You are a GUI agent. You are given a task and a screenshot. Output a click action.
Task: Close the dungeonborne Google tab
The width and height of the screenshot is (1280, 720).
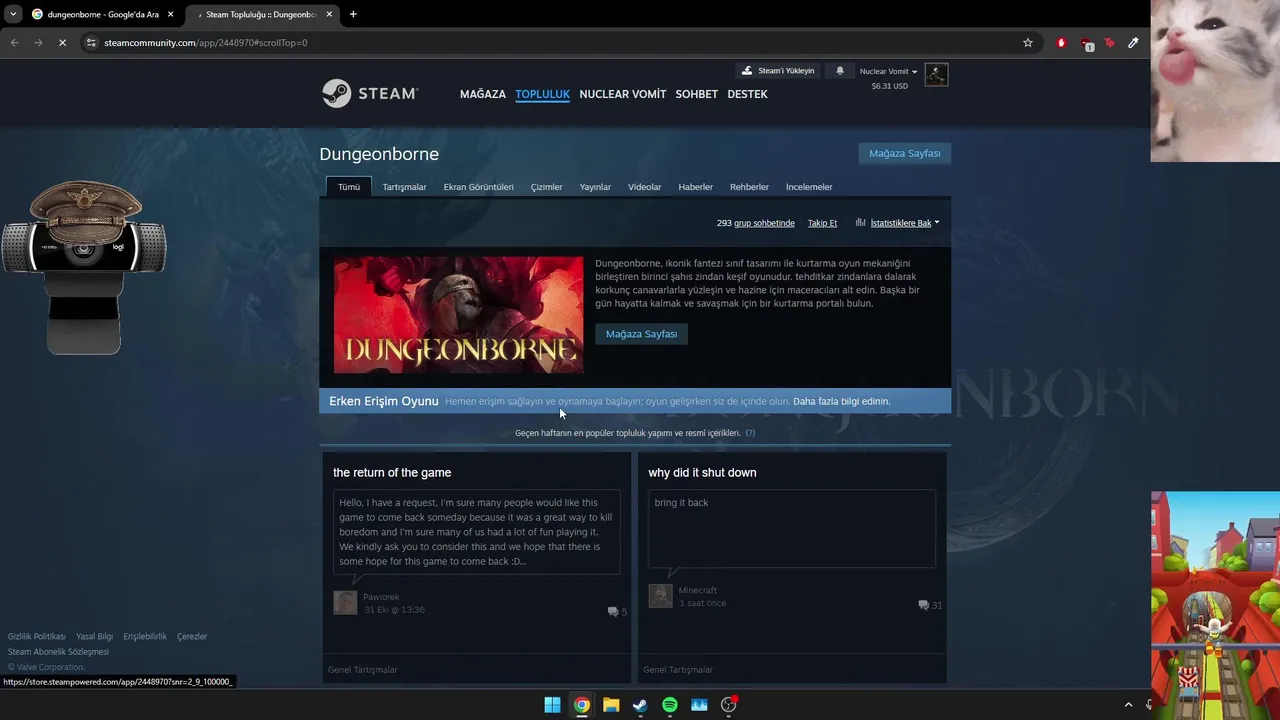point(170,14)
